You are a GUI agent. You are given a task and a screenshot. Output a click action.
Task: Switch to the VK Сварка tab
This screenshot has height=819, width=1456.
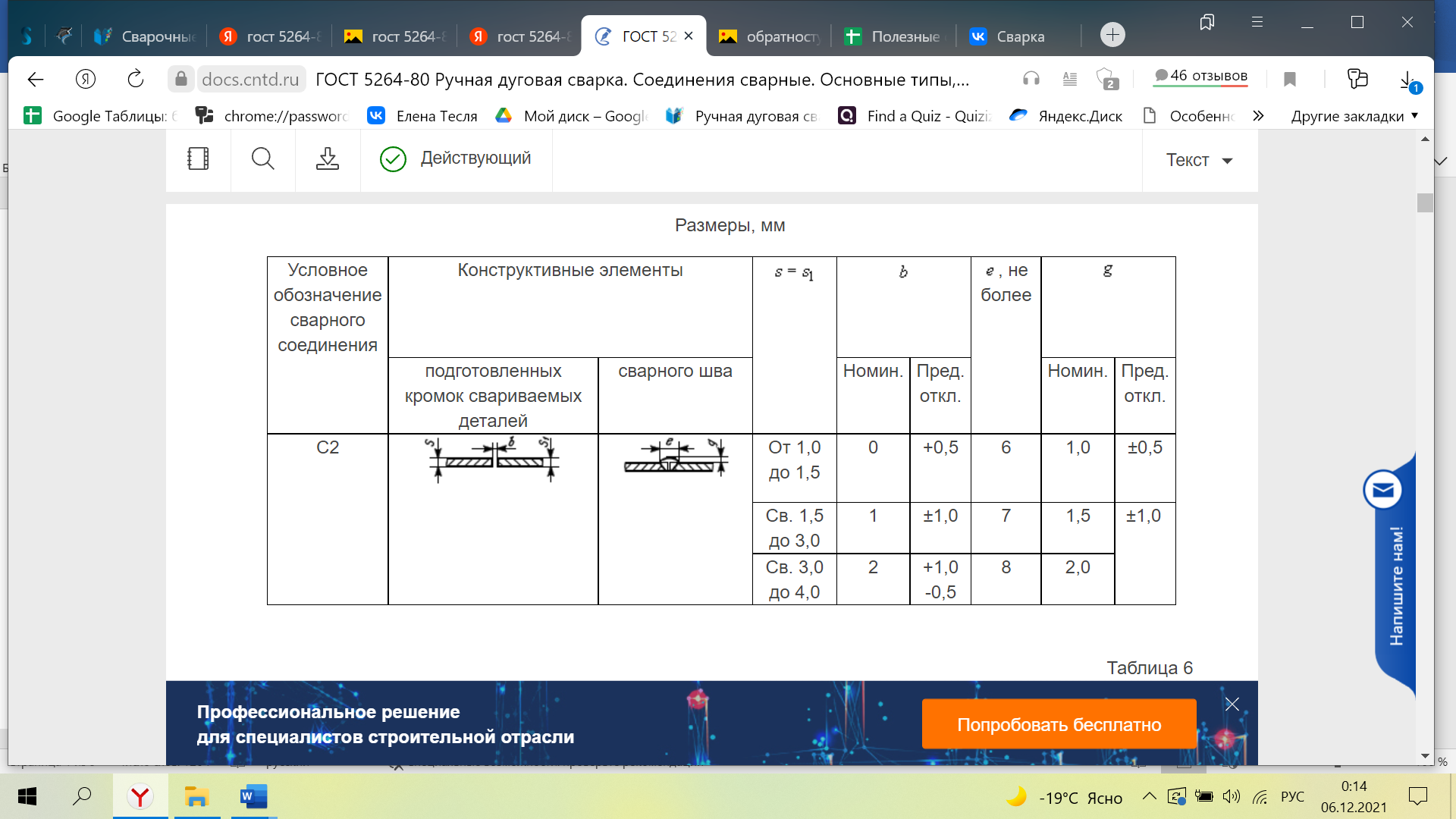pyautogui.click(x=1018, y=36)
